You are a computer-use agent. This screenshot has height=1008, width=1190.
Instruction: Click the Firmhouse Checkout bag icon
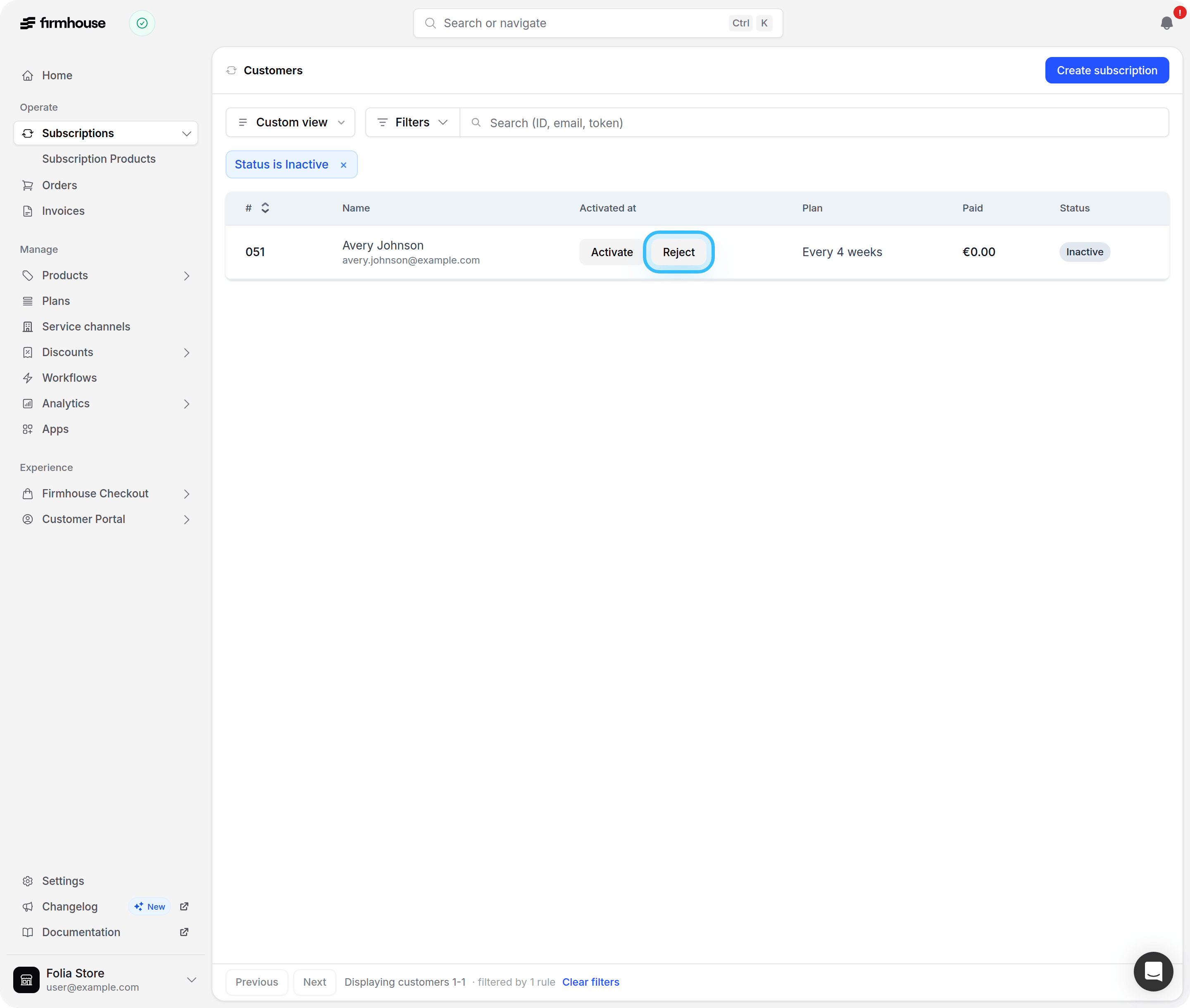27,494
